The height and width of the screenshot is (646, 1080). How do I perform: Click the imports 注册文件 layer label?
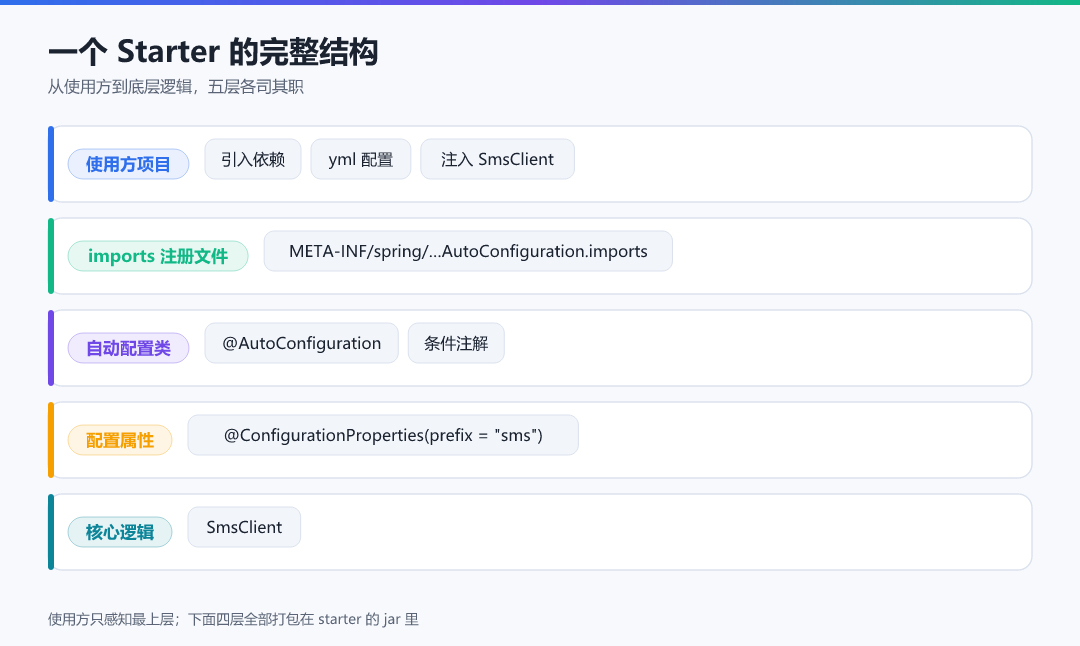click(x=158, y=256)
